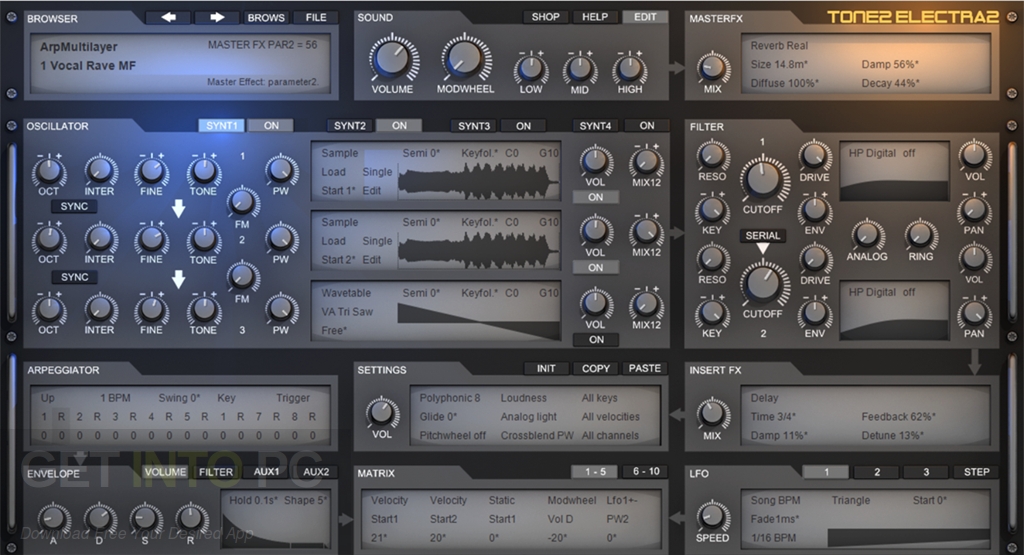Click filter 1 RESO knob
1024x555 pixels.
[712, 156]
